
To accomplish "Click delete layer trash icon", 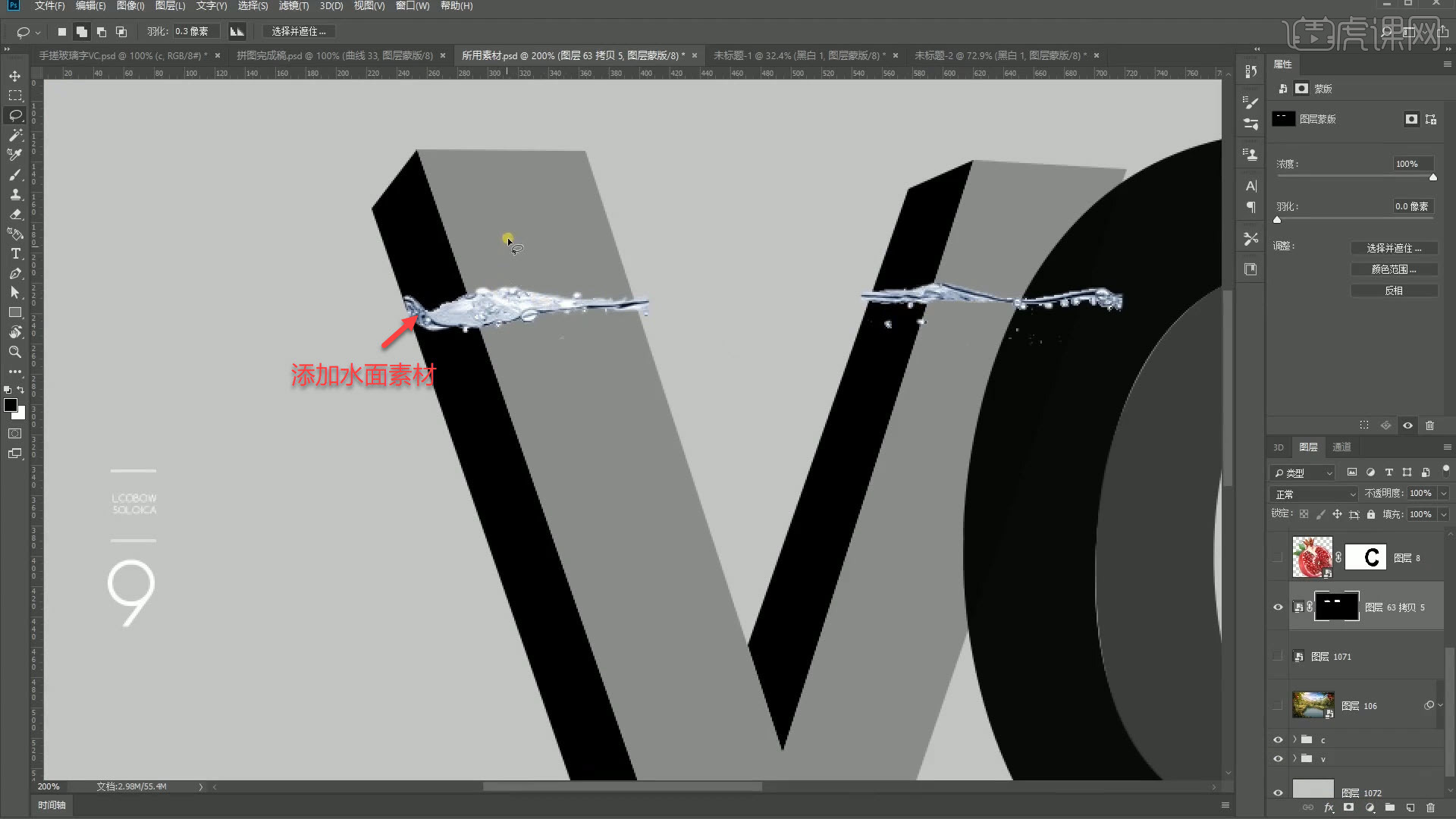I will pos(1430,808).
